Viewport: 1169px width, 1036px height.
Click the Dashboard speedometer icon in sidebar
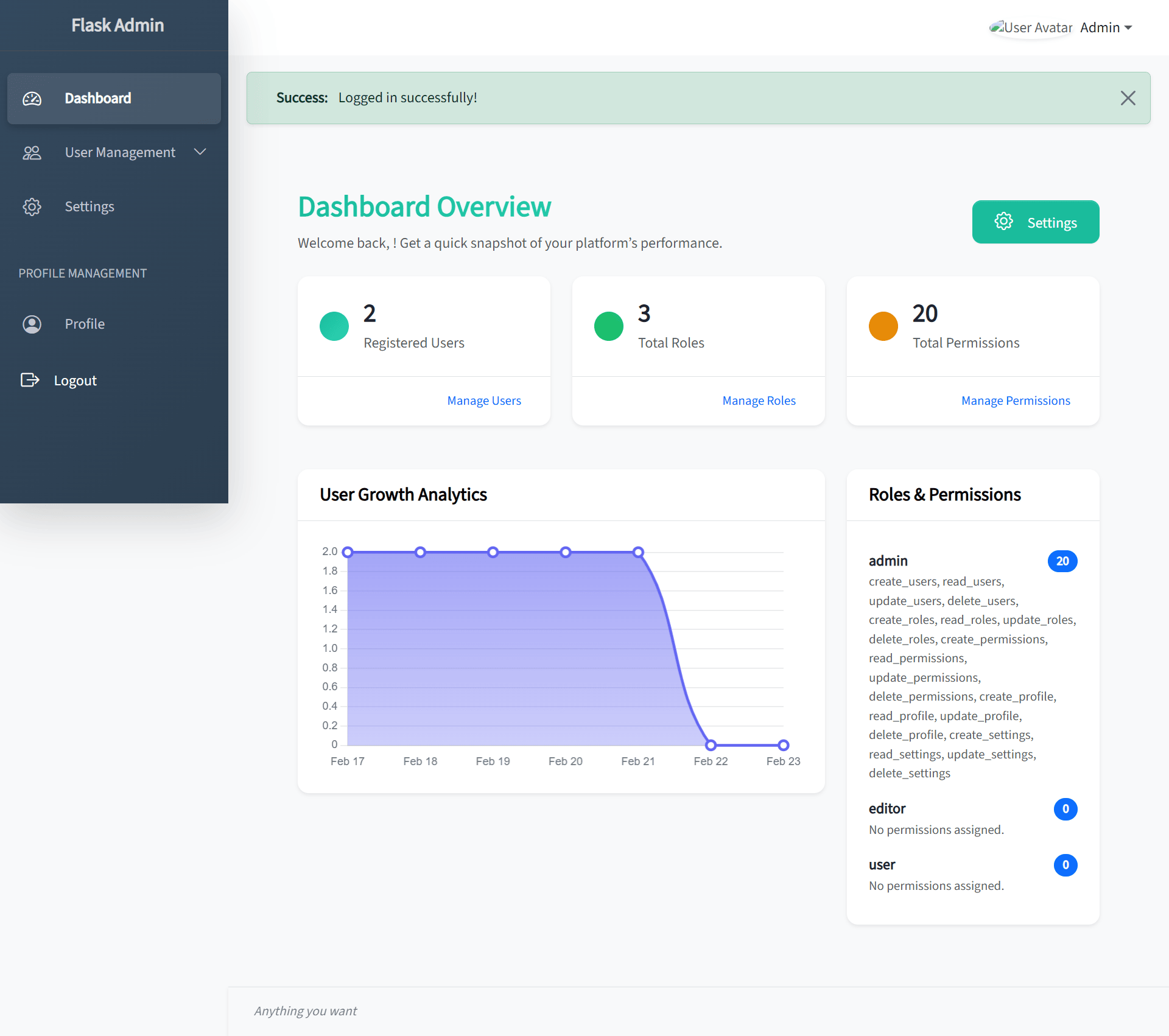coord(32,99)
